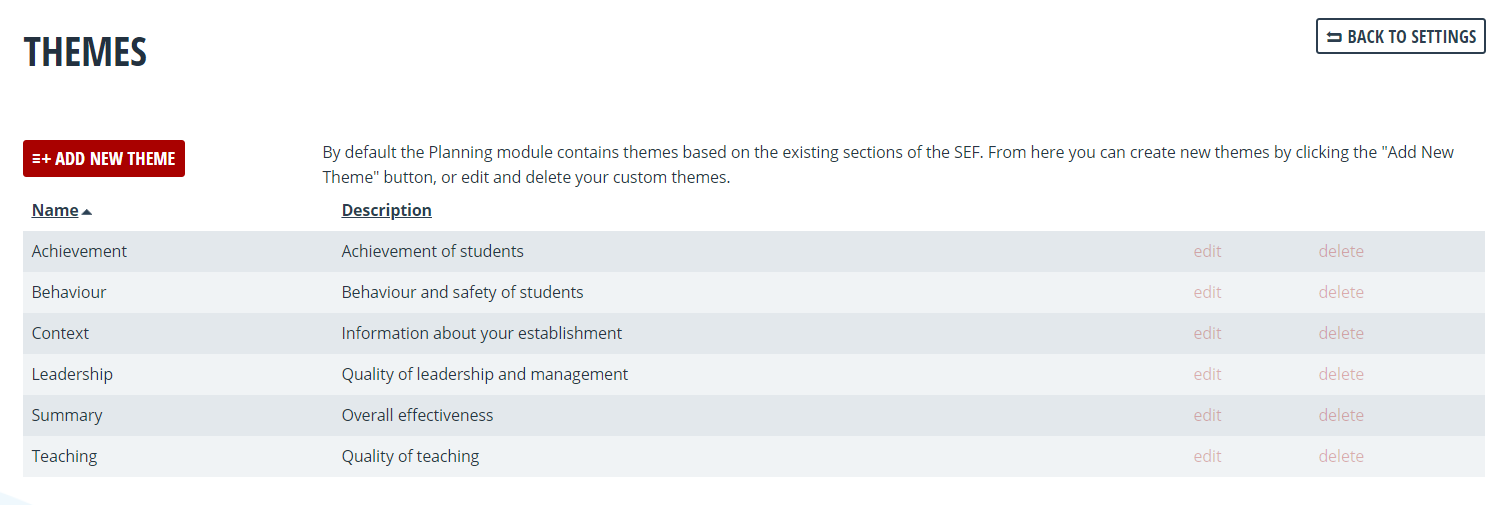
Task: Click the 'Quality of teaching' description
Action: click(x=411, y=456)
